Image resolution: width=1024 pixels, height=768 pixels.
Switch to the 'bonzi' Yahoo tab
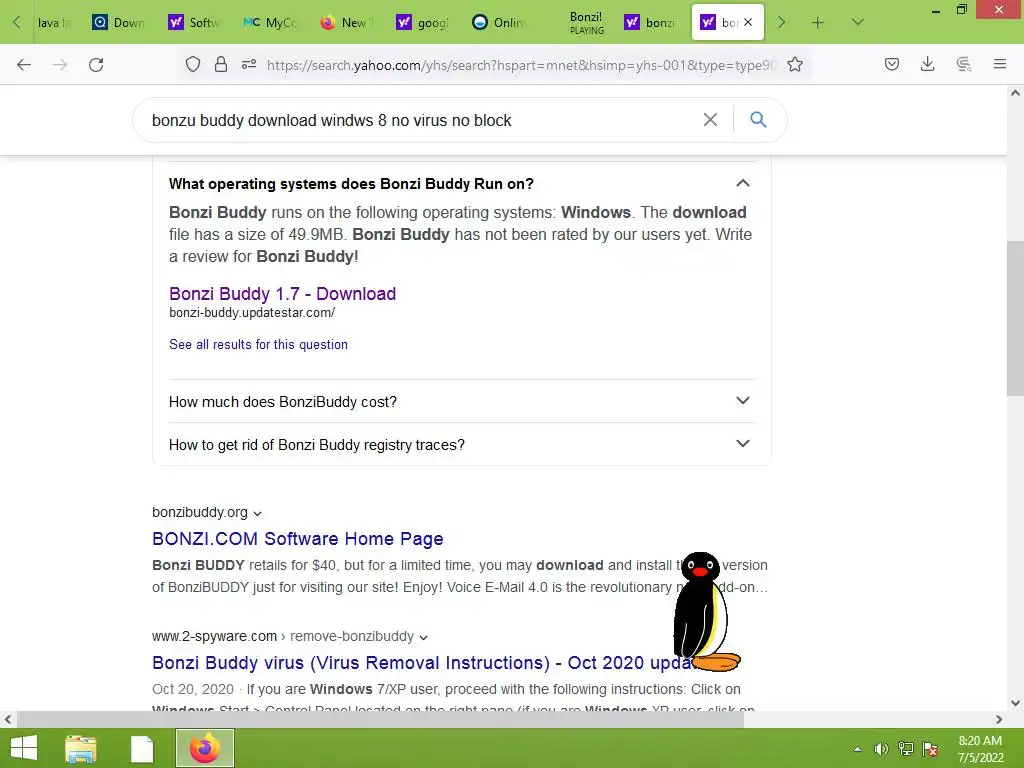point(650,23)
